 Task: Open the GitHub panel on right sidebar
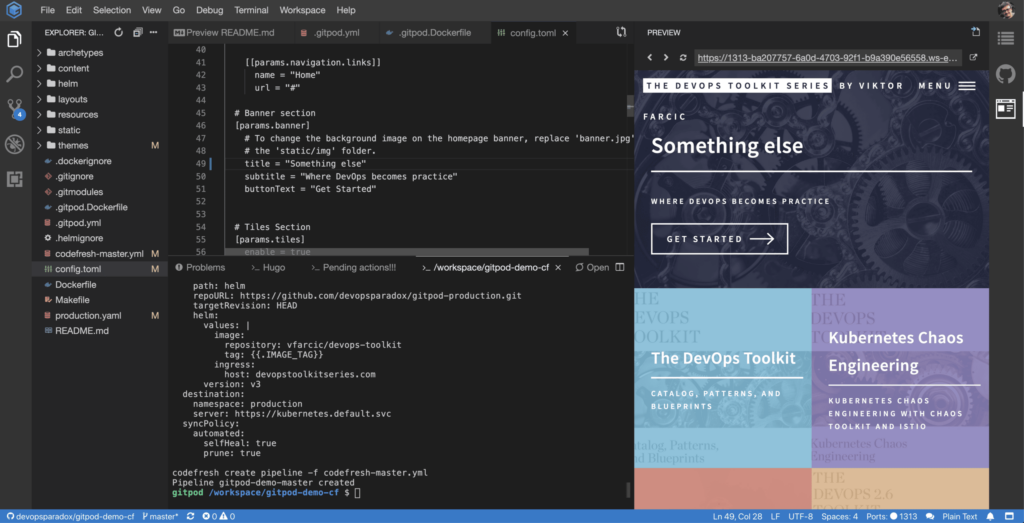tap(1006, 74)
